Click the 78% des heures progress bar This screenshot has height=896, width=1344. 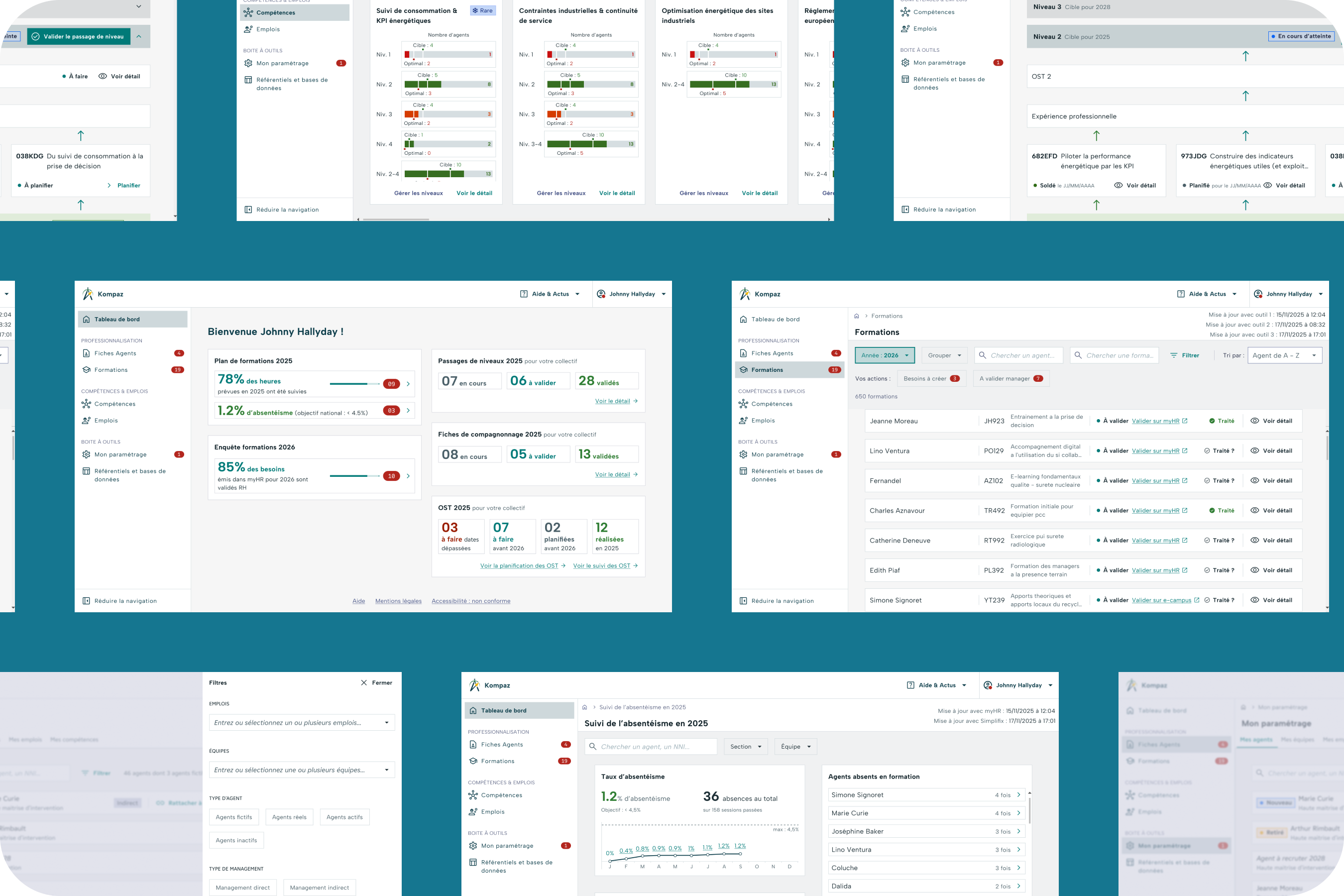(354, 384)
